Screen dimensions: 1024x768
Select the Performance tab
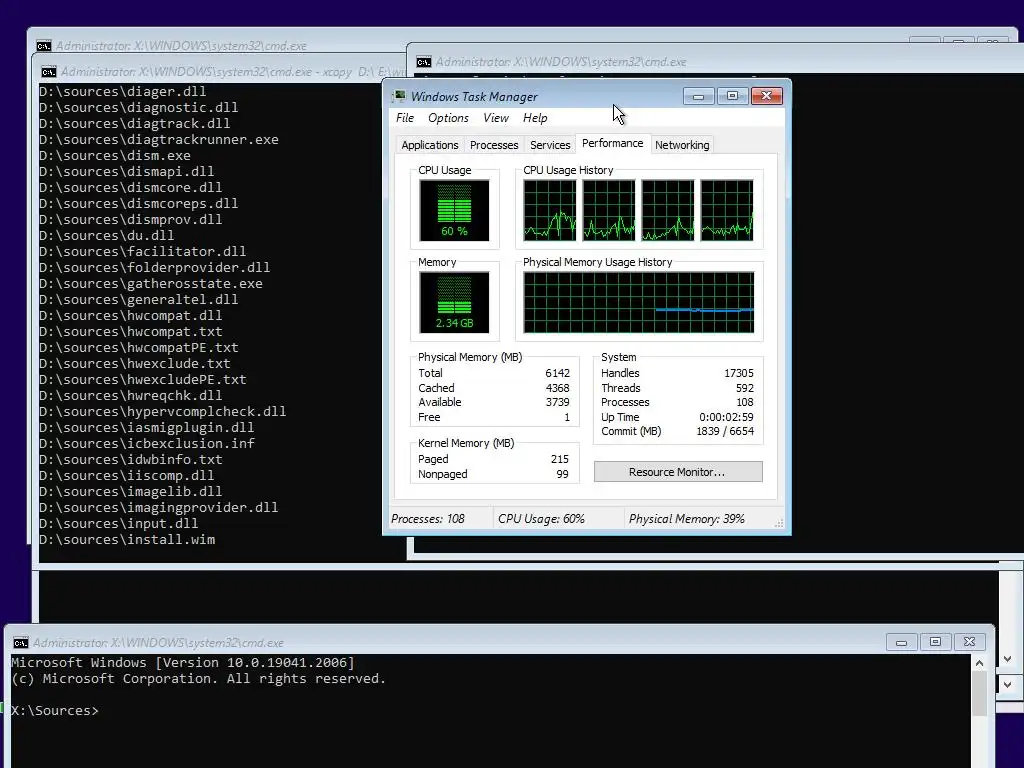tap(613, 143)
